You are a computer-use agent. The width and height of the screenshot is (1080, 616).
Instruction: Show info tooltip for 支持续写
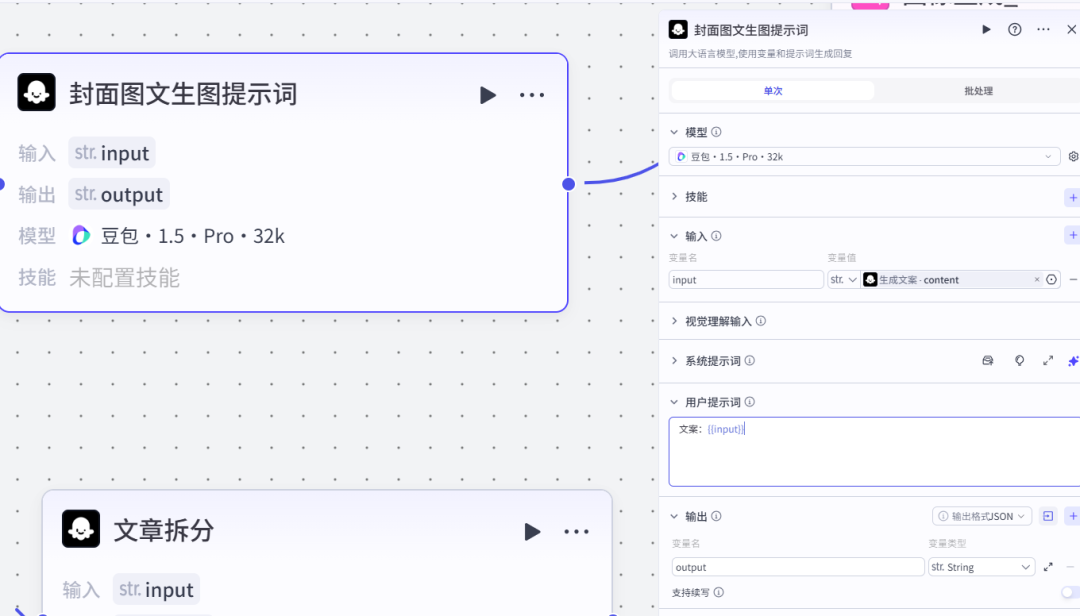[718, 593]
